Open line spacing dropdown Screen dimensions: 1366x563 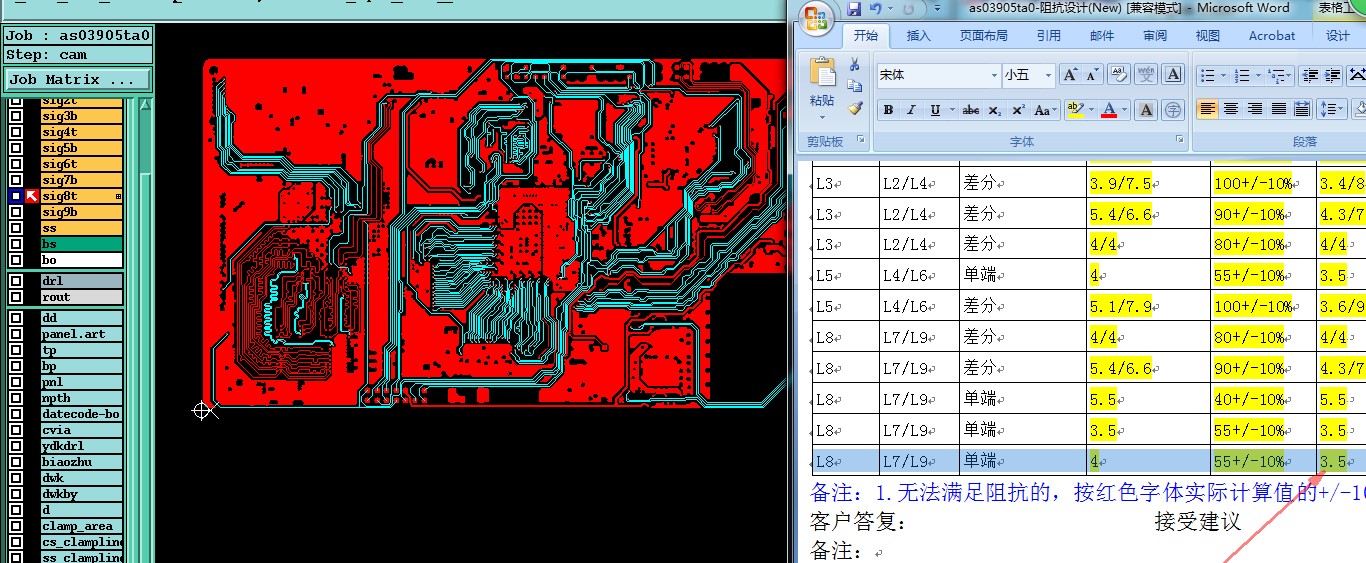pos(1331,109)
